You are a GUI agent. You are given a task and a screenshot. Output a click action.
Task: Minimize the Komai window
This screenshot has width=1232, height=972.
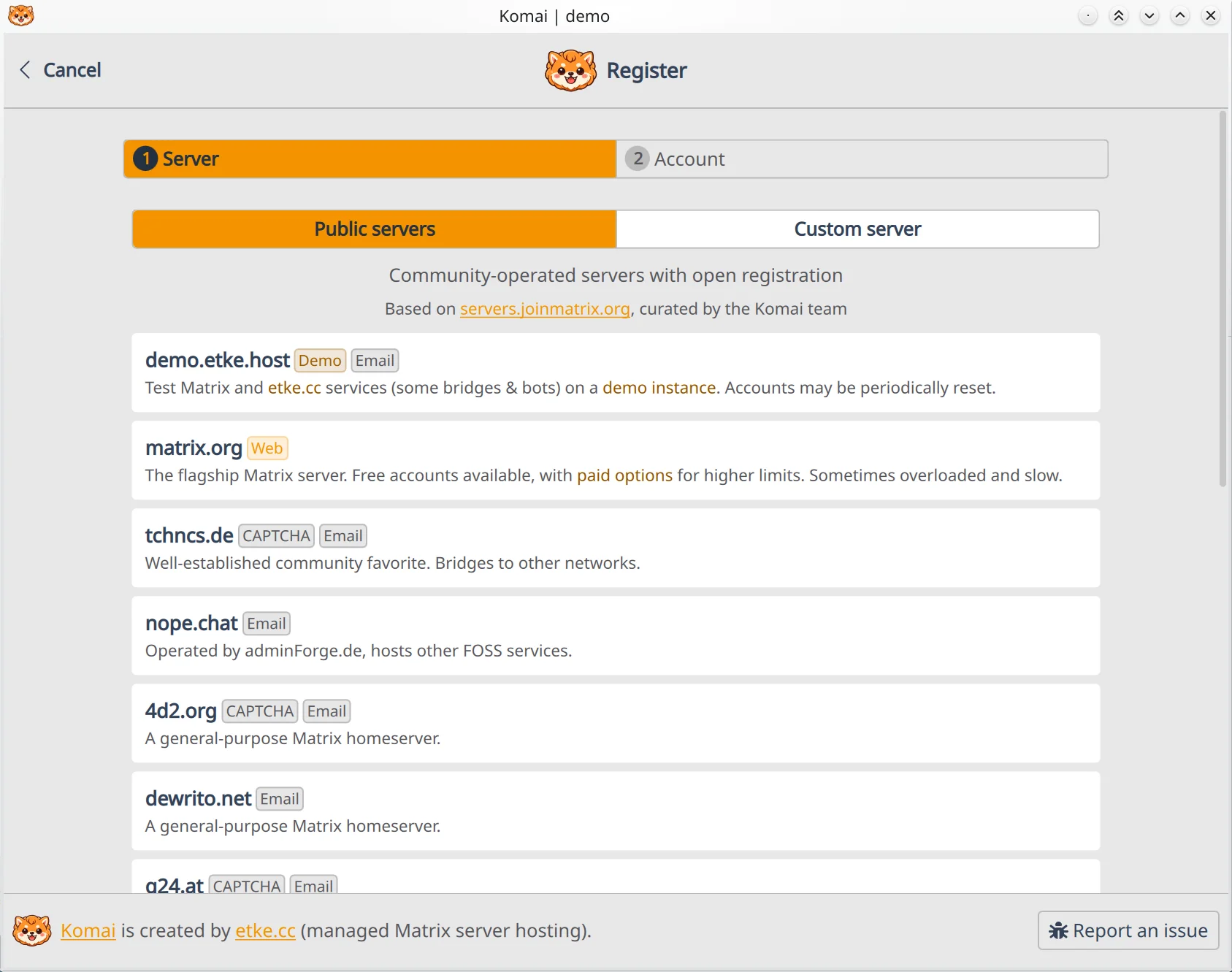click(x=1149, y=15)
